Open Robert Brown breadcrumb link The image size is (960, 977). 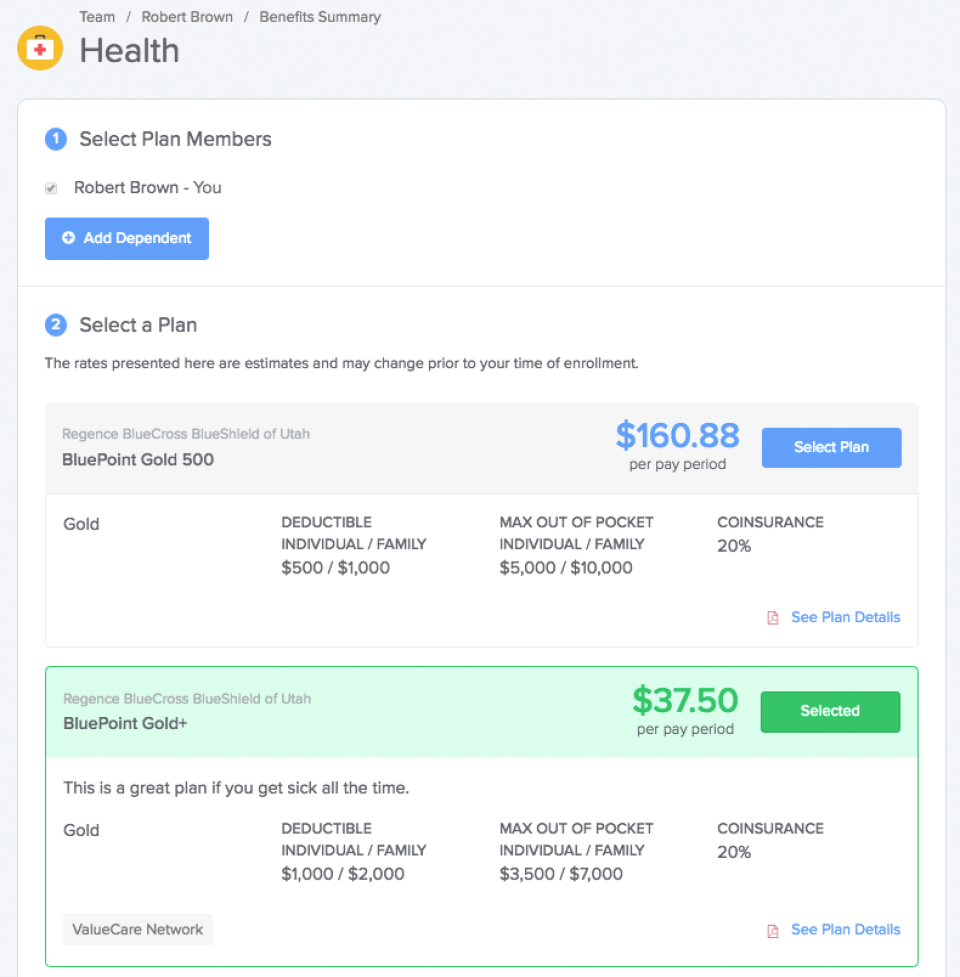(187, 17)
